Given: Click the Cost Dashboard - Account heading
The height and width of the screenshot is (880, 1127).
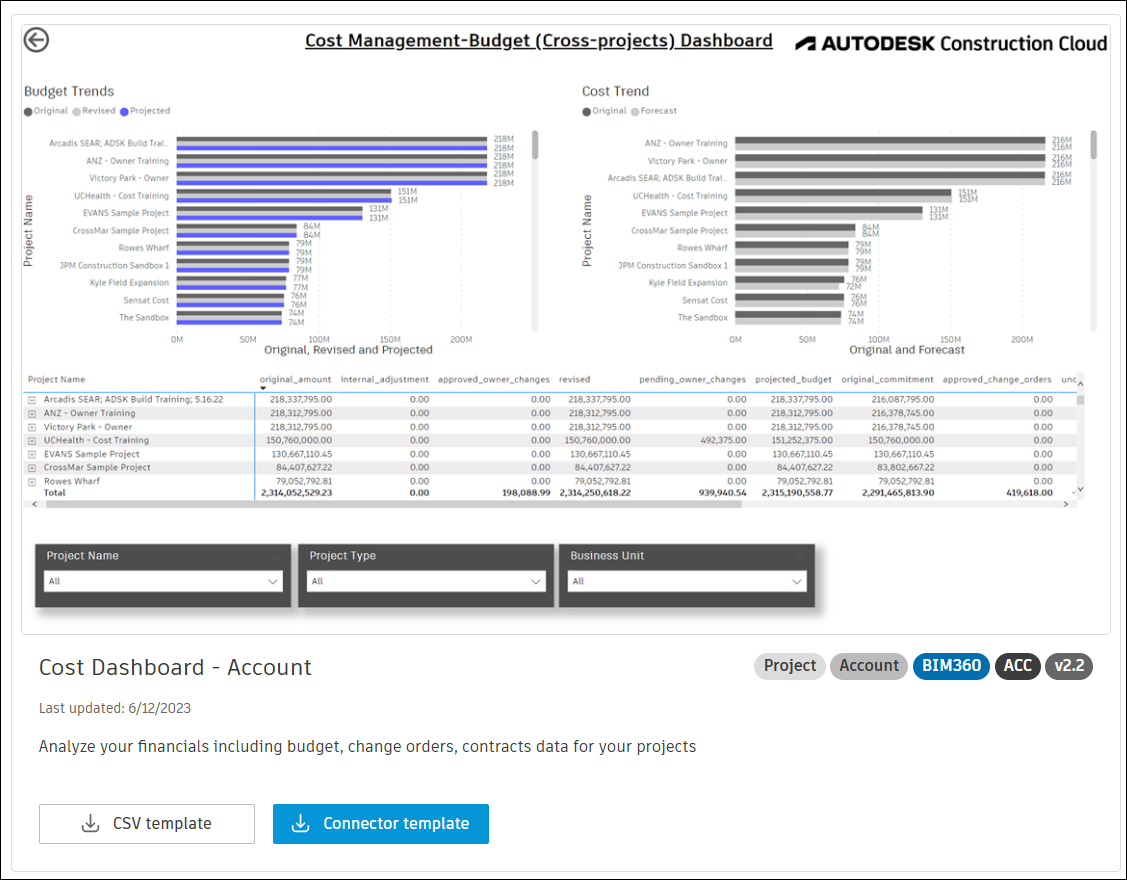Looking at the screenshot, I should [175, 668].
